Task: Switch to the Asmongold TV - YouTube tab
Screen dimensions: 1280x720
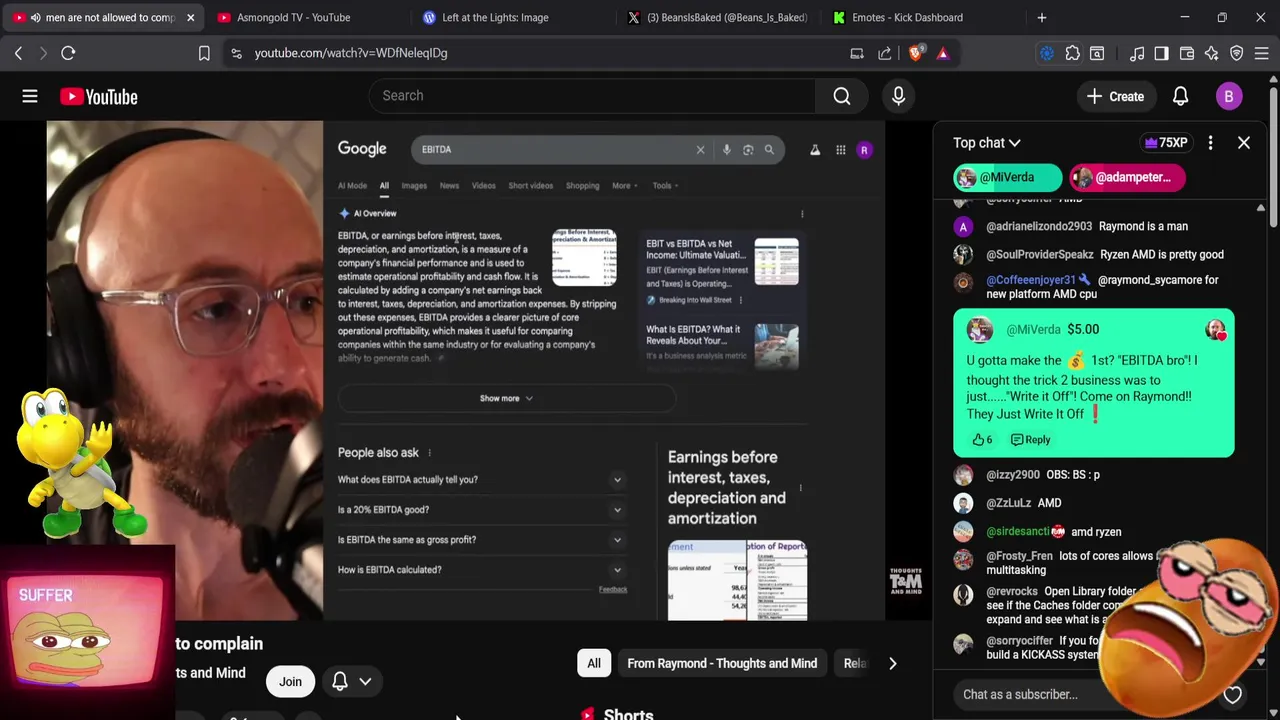Action: [x=292, y=17]
